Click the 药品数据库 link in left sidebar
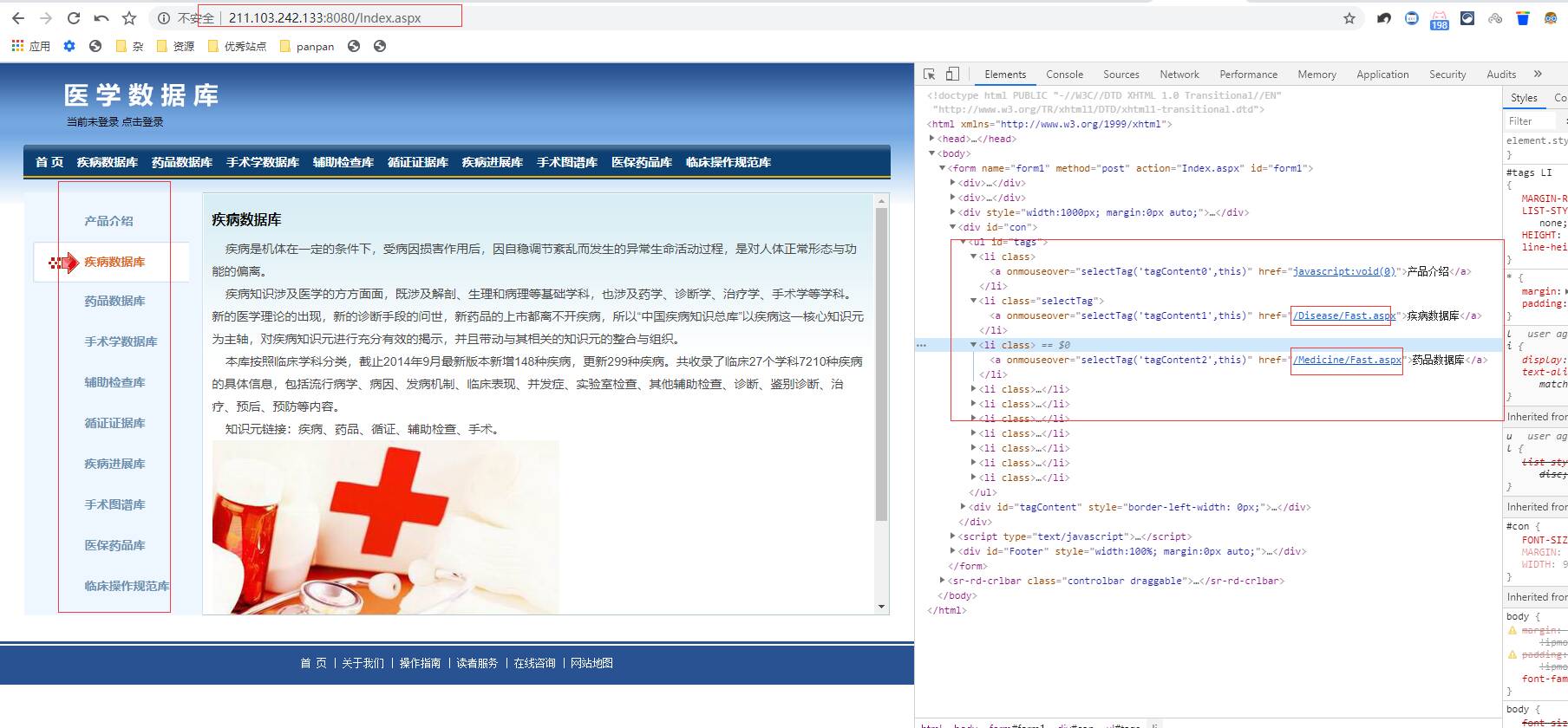Image resolution: width=1568 pixels, height=728 pixels. (114, 301)
